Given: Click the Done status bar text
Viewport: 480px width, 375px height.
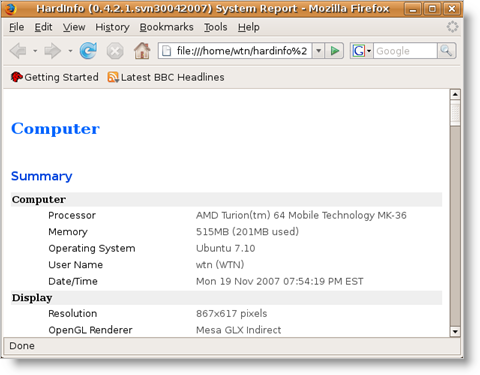Looking at the screenshot, I should (x=22, y=346).
